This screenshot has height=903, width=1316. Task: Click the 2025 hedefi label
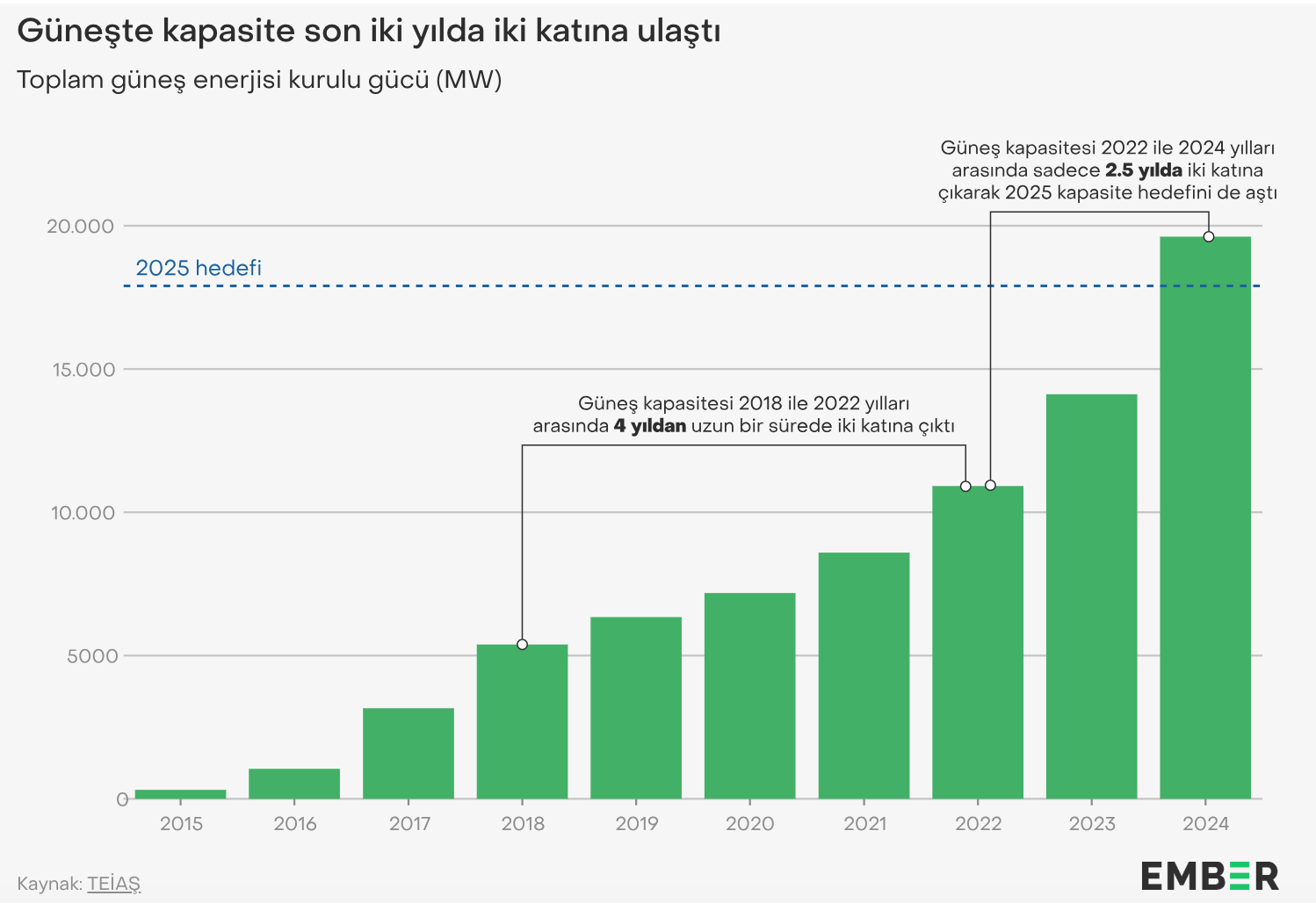pyautogui.click(x=199, y=268)
